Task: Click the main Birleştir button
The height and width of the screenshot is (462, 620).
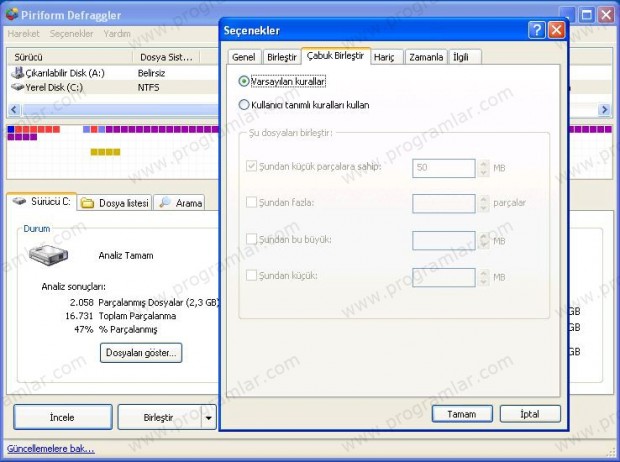Action: [159, 417]
